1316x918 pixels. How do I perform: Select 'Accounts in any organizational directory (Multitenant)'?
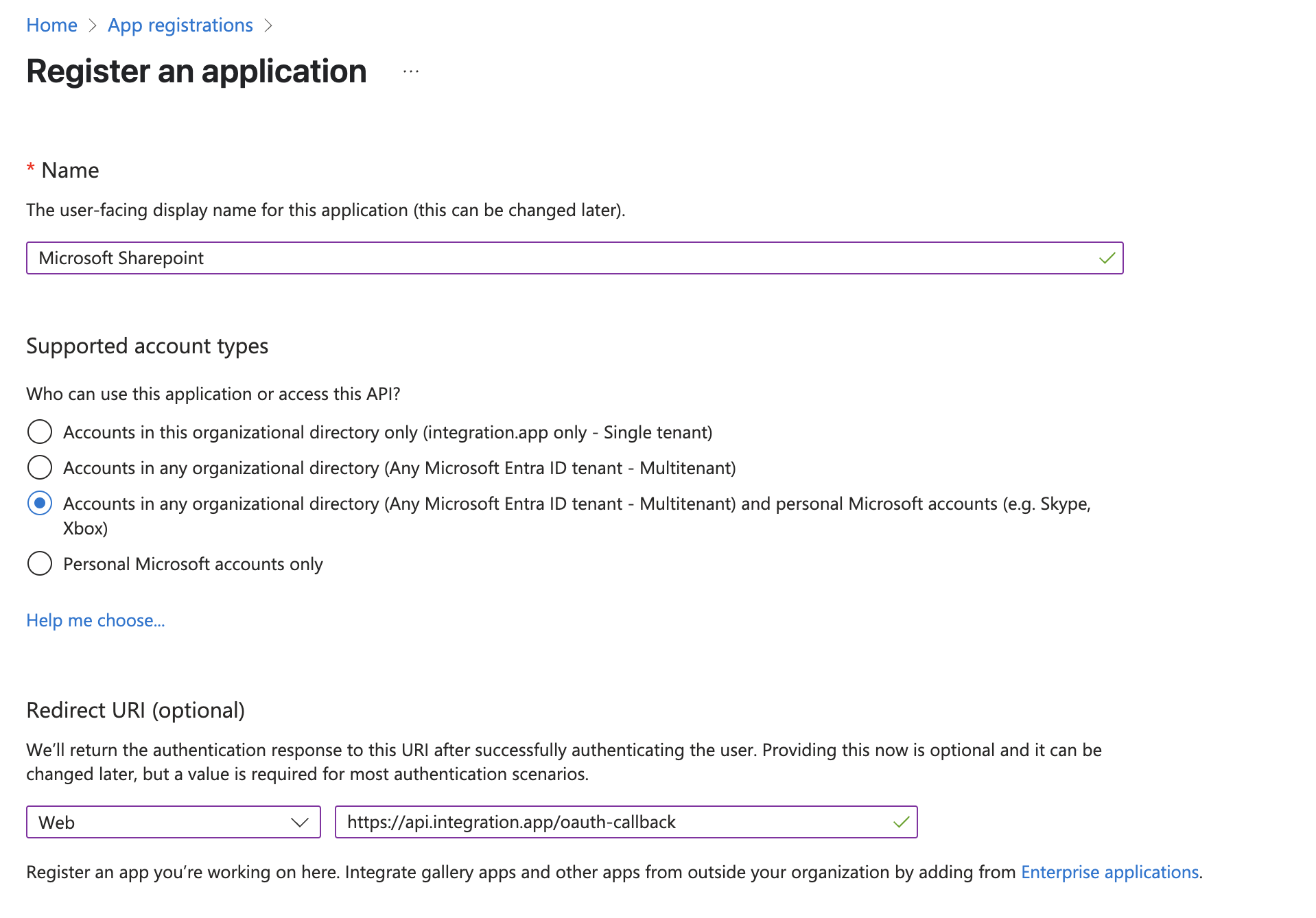[40, 467]
